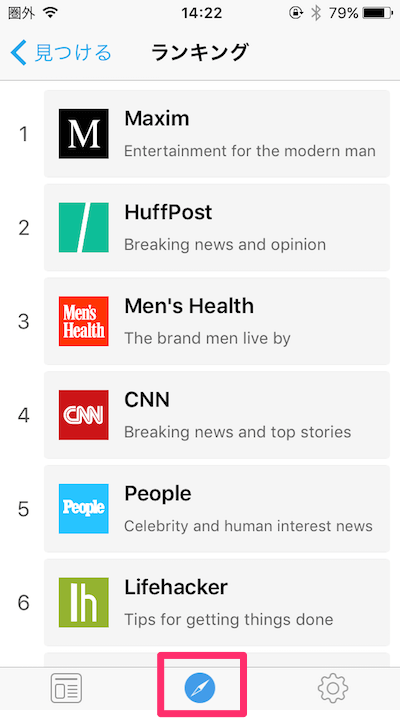
Task: Select Lifehacker tips entry
Action: pyautogui.click(x=217, y=603)
